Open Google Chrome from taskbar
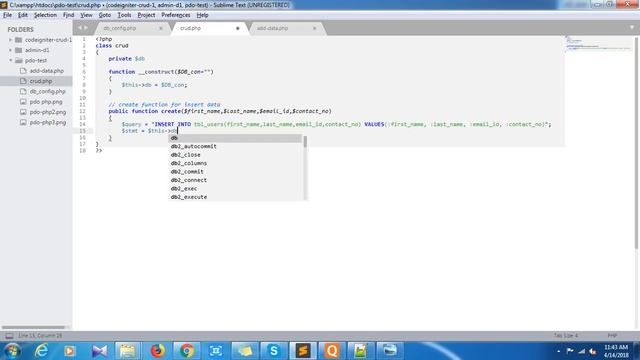Viewport: 640px width, 360px height. point(187,351)
